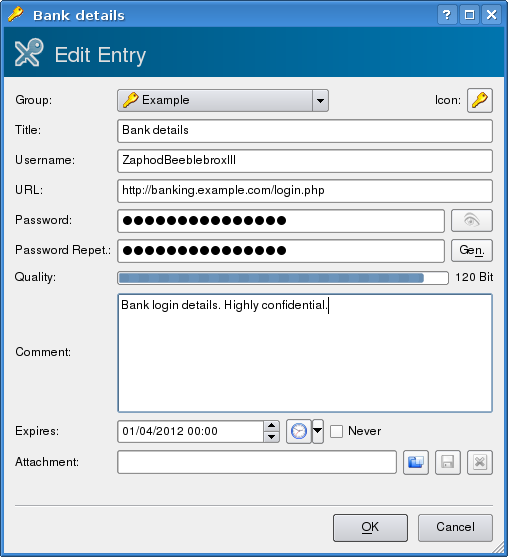Viewport: 508px width, 557px height.
Task: Click the Gen. password generator button
Action: (472, 250)
